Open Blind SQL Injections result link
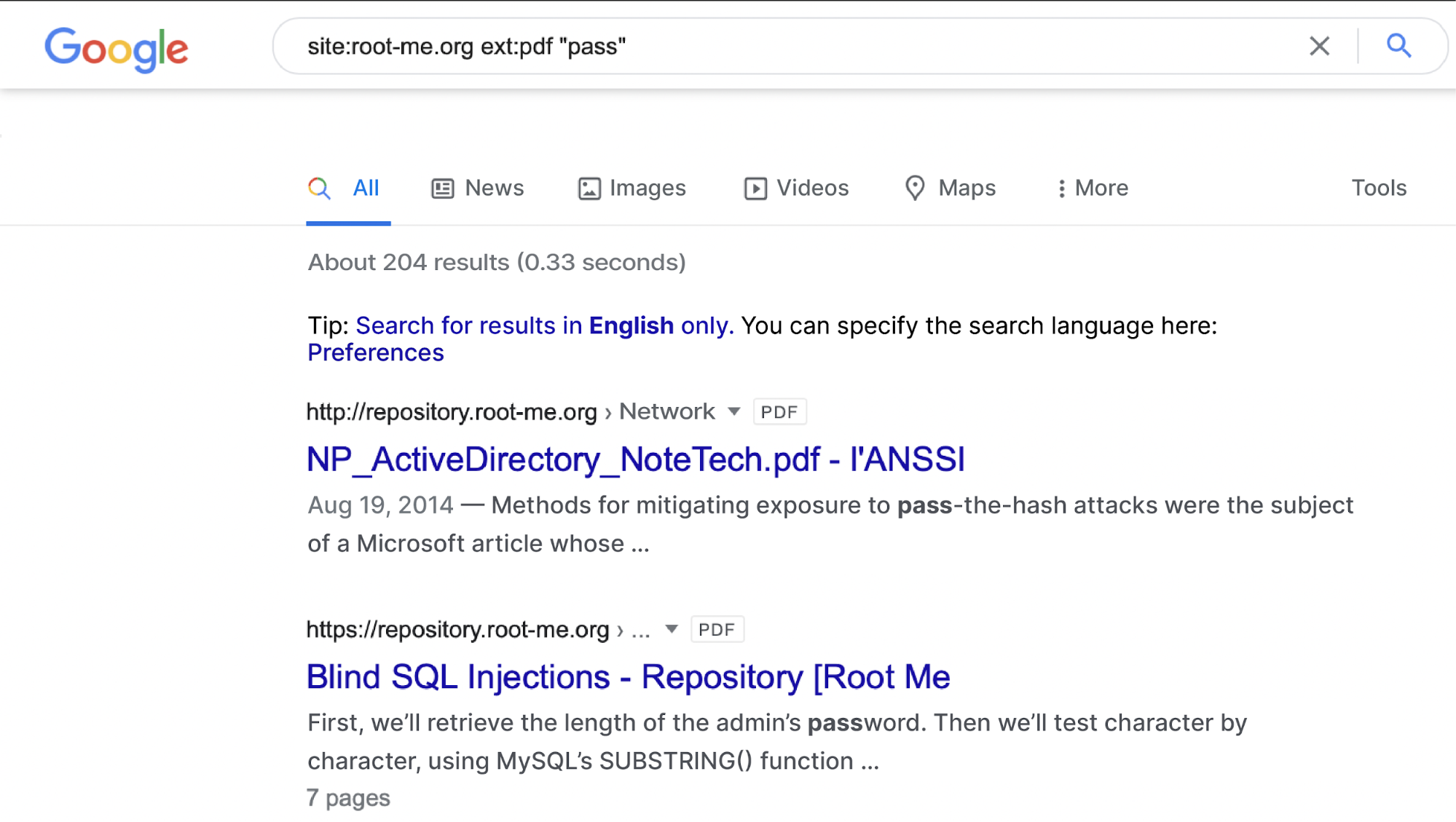1456x822 pixels. (x=628, y=677)
